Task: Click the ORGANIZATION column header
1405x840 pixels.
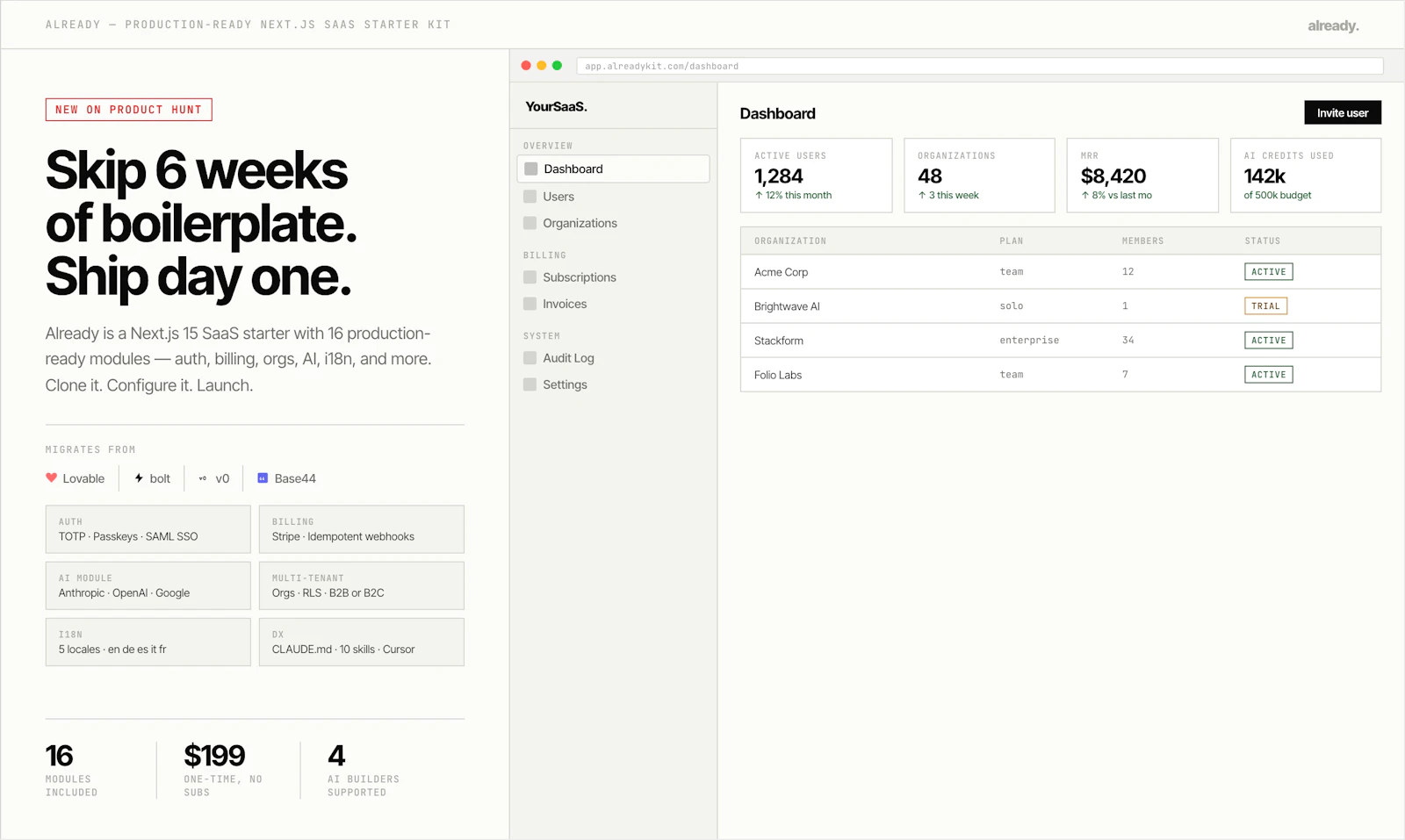Action: coord(790,241)
